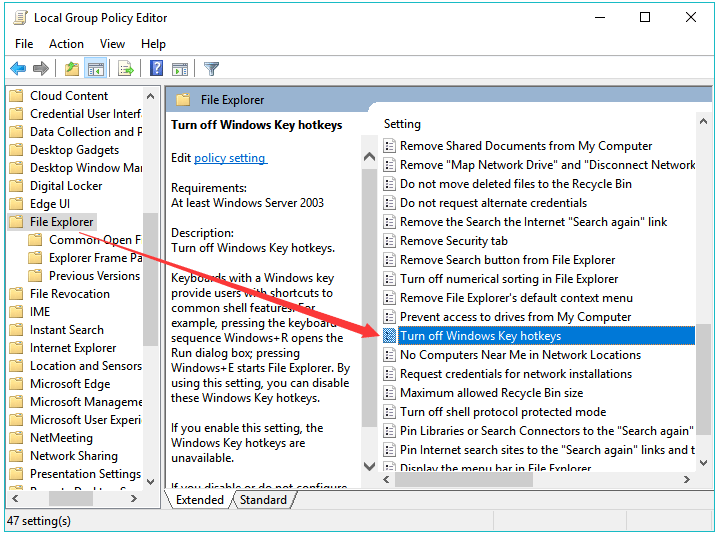Click policy icon beside Turn off Windows Key hotkeys

click(x=389, y=336)
